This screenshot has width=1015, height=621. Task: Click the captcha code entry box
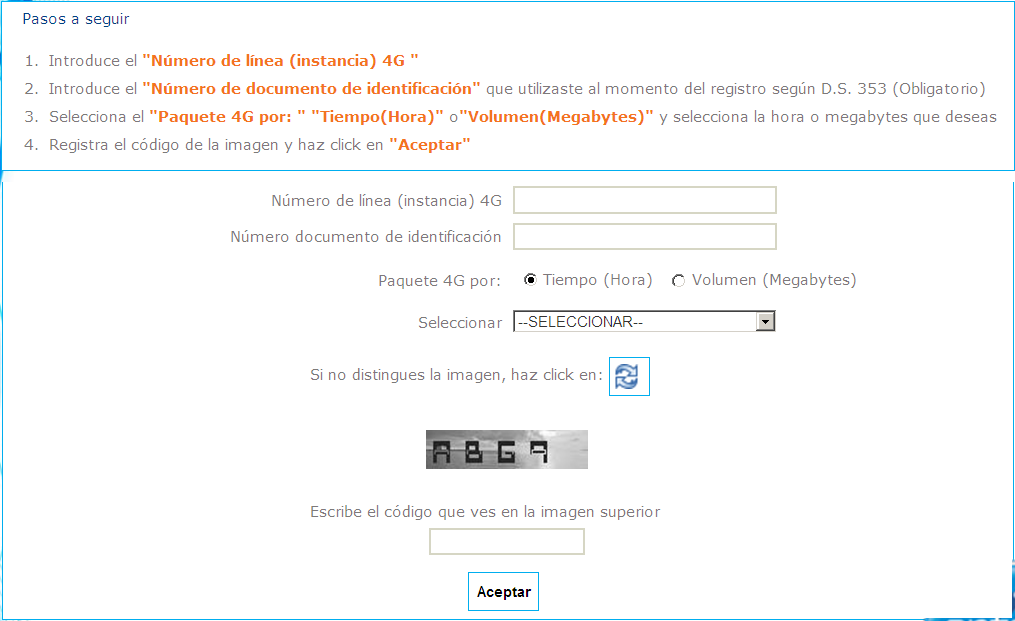507,541
